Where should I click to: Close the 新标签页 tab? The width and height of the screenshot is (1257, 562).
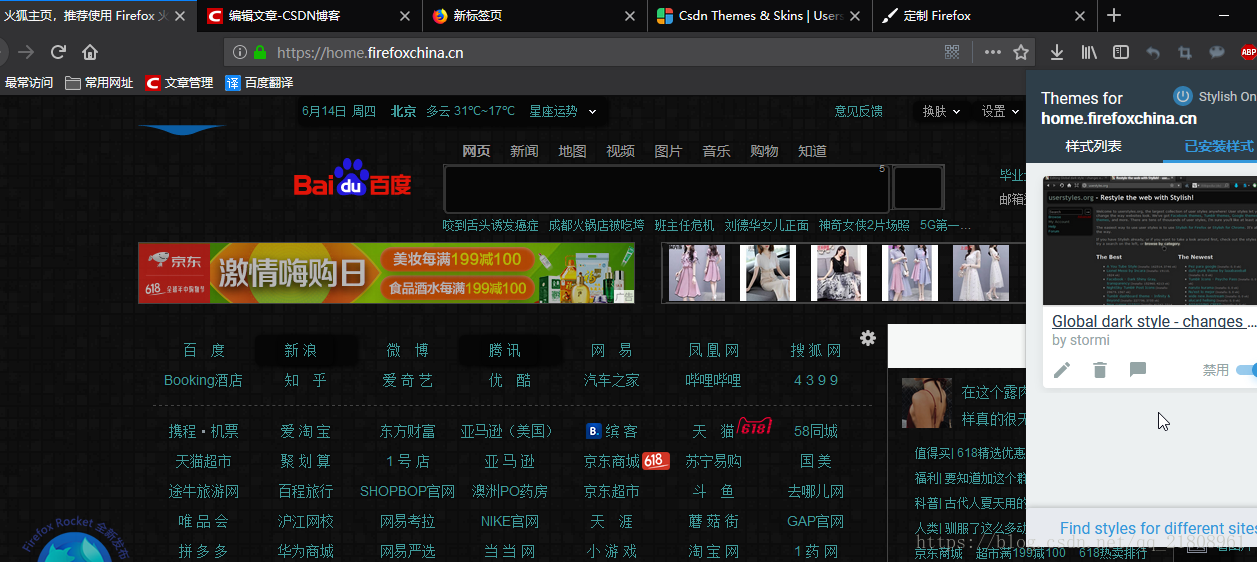click(629, 15)
